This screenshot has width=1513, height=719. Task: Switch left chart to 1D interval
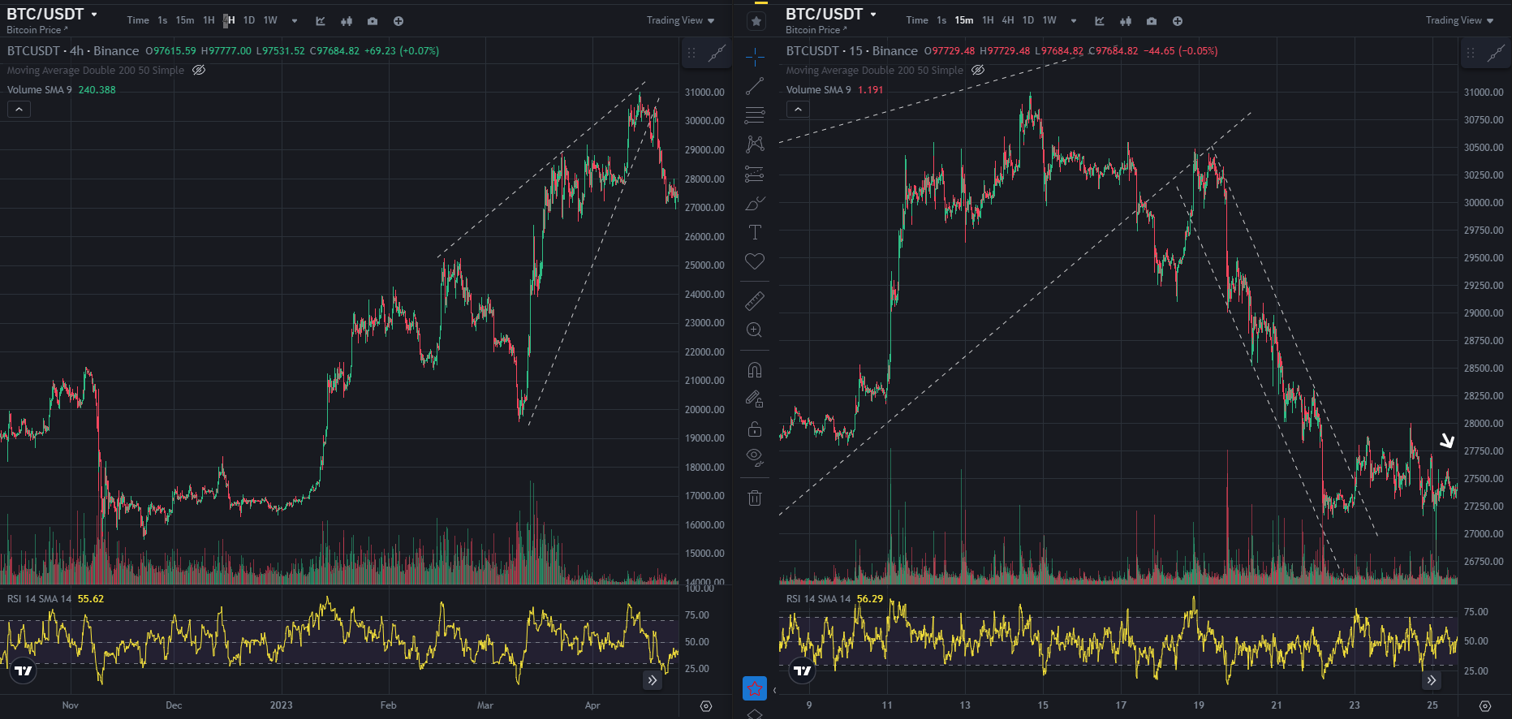coord(249,20)
